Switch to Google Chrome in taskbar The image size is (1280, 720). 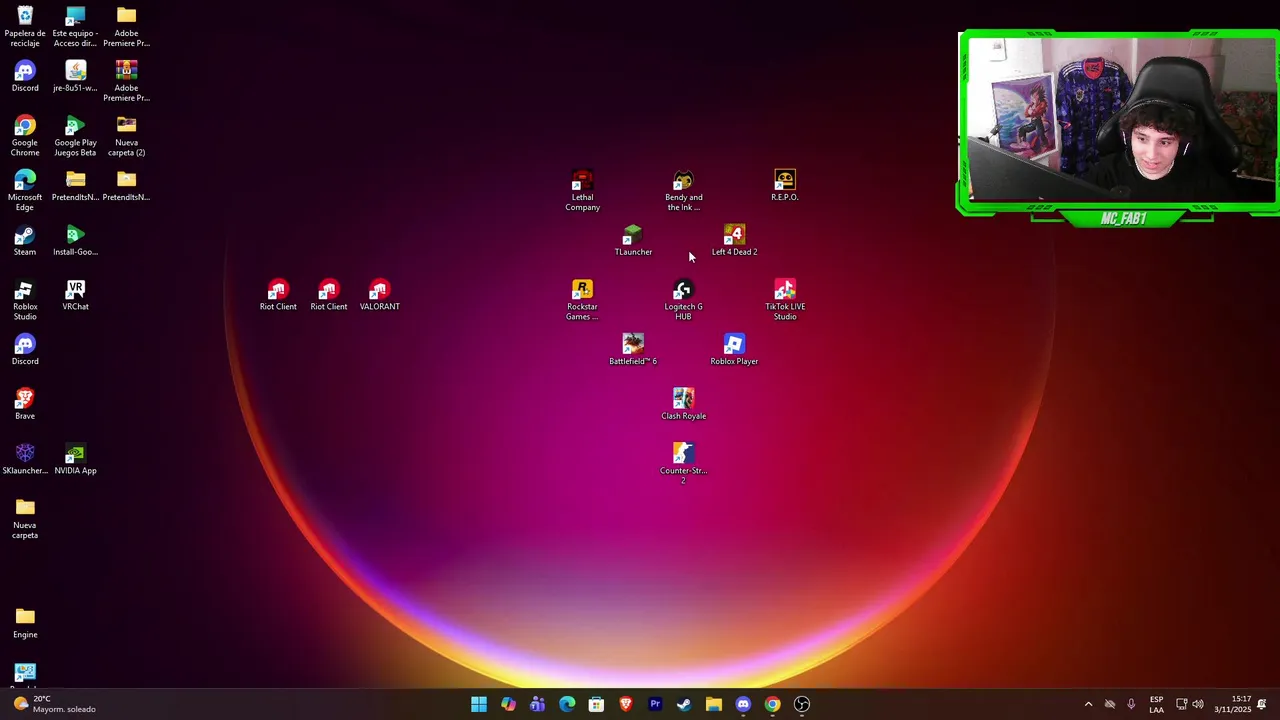point(772,704)
